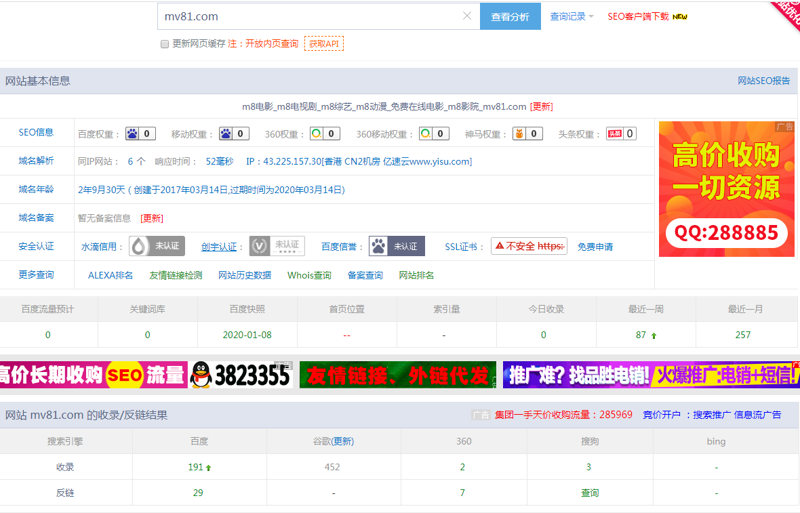Select the 域名解析 row label

(x=36, y=161)
